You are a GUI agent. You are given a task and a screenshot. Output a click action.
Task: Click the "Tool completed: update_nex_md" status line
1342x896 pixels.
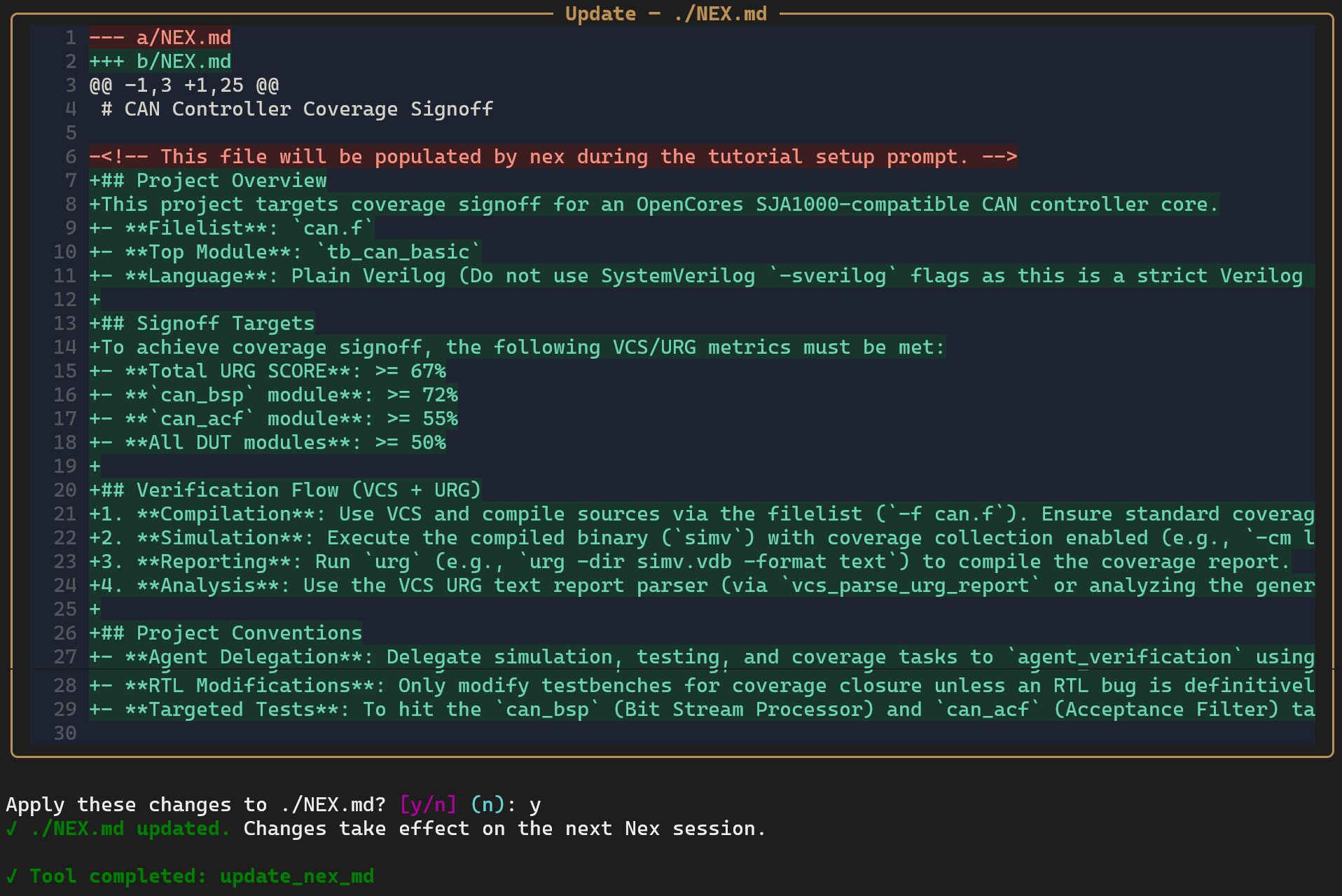pos(190,876)
